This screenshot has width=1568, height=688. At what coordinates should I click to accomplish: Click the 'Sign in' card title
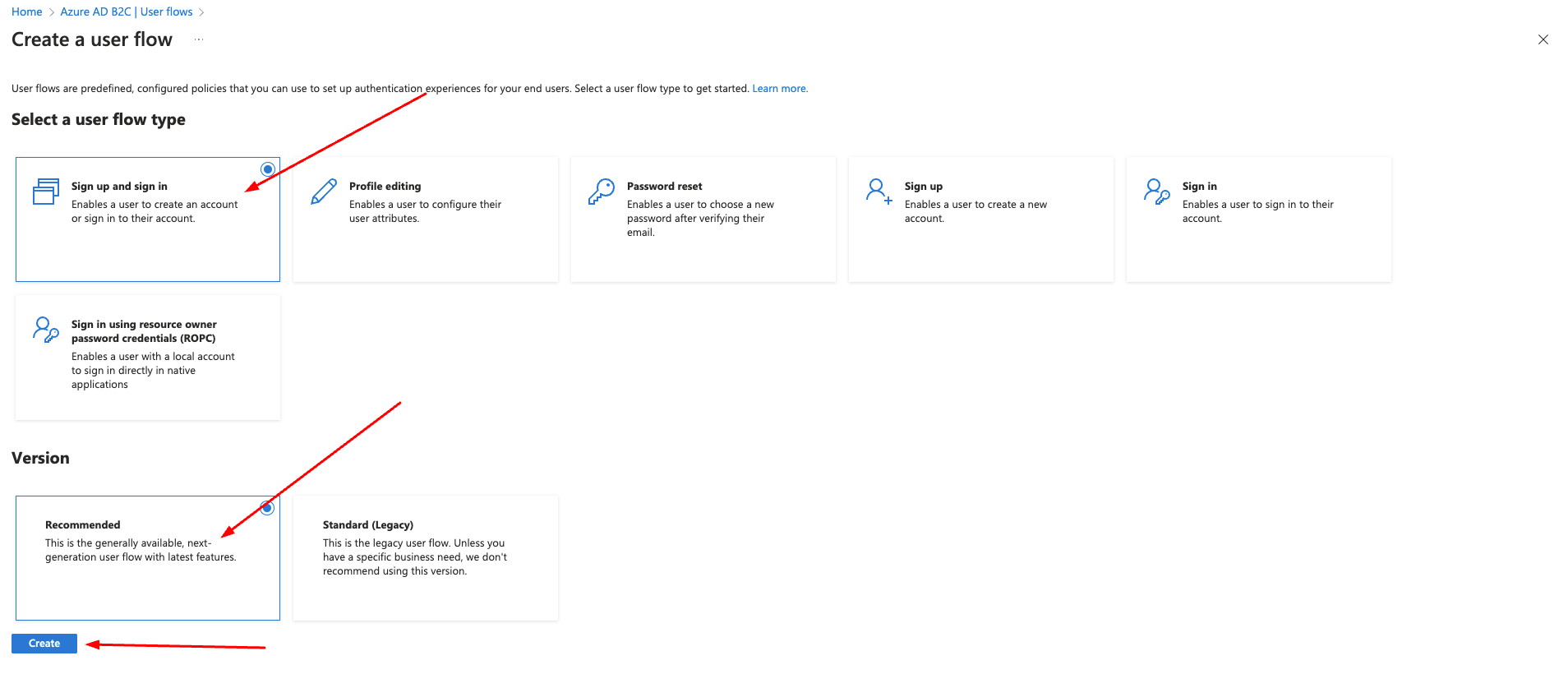pos(1200,187)
